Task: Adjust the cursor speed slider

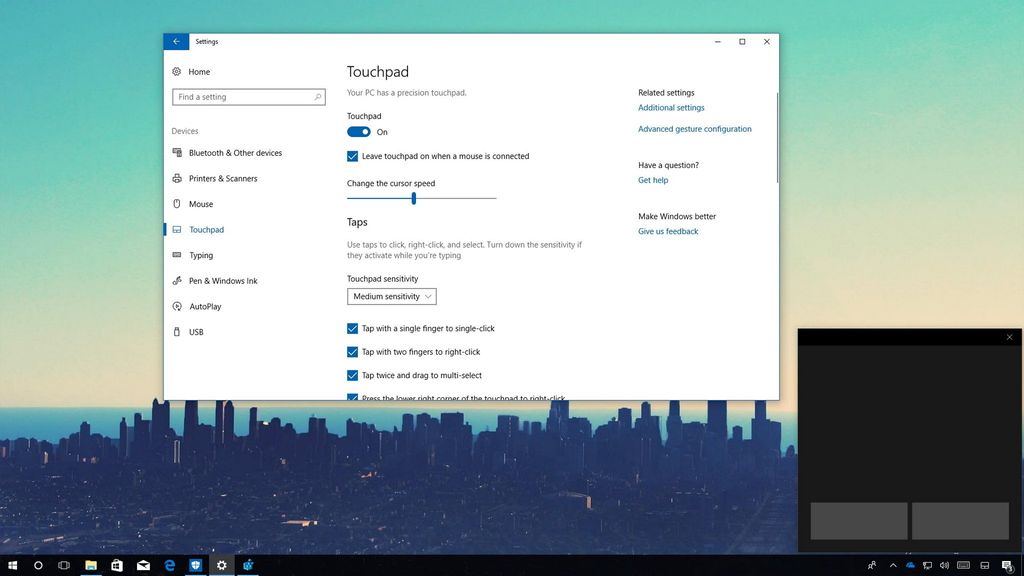Action: click(413, 198)
